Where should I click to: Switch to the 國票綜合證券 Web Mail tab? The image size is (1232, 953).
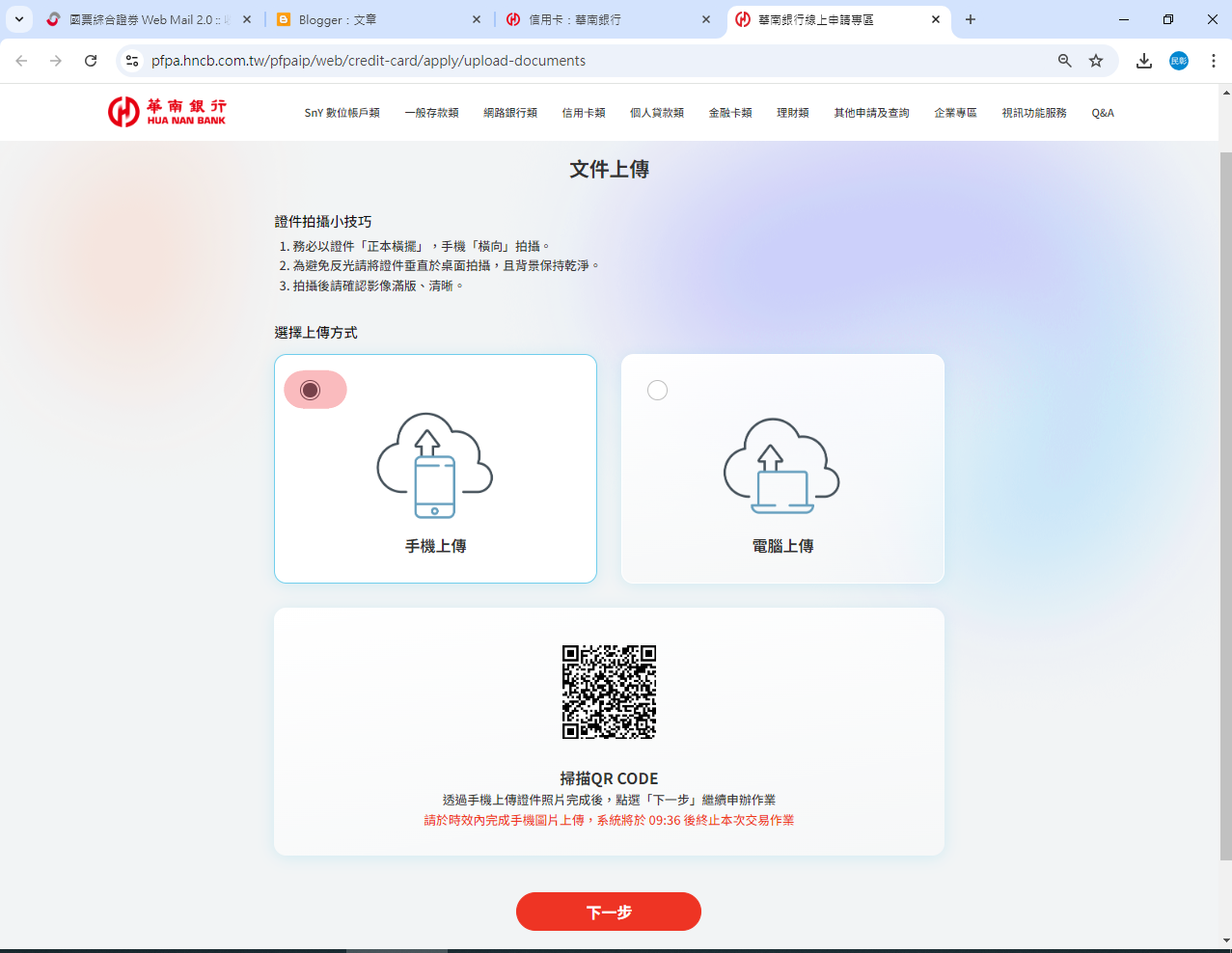[150, 19]
